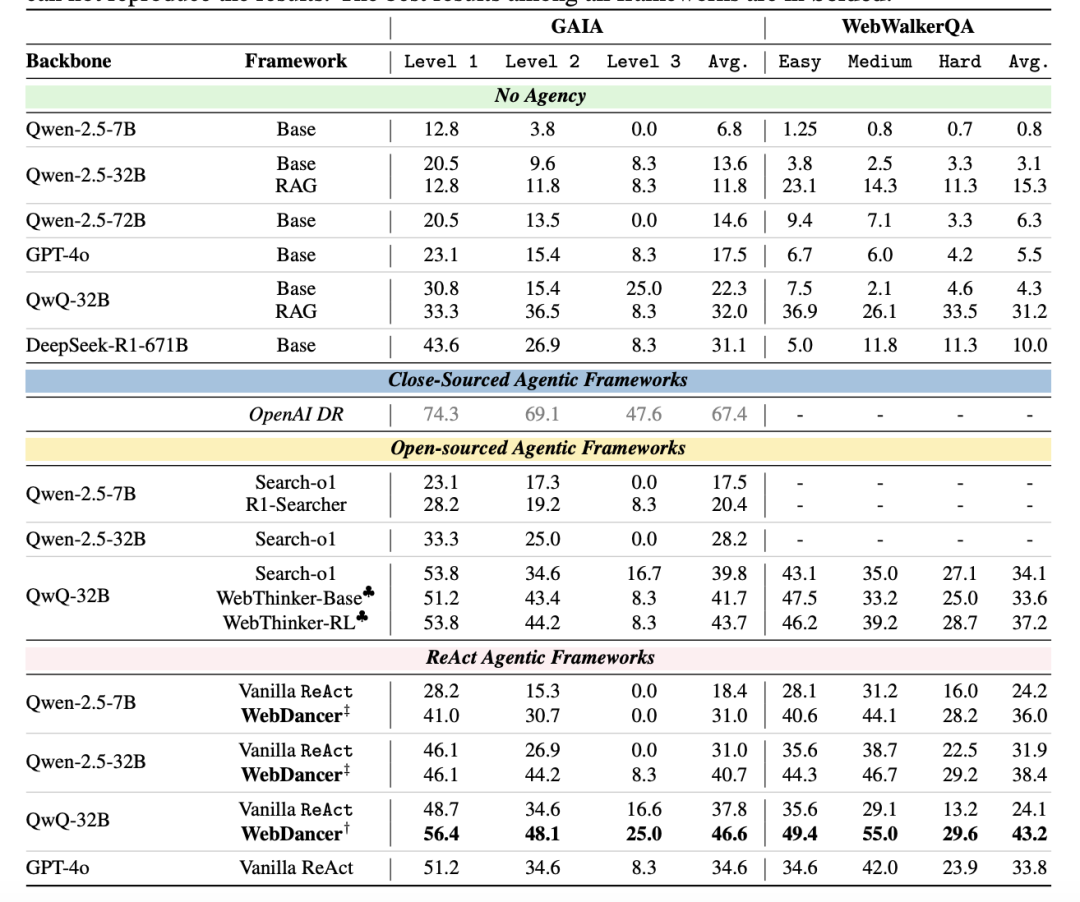The width and height of the screenshot is (1080, 902).
Task: Select R1-Searcher's GAIA average 20.4
Action: tap(729, 505)
